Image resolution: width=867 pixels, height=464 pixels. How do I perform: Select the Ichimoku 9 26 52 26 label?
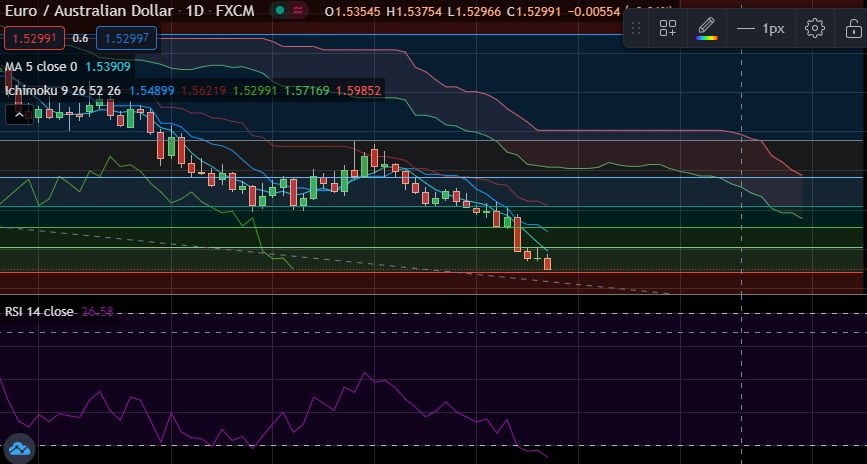pyautogui.click(x=63, y=90)
